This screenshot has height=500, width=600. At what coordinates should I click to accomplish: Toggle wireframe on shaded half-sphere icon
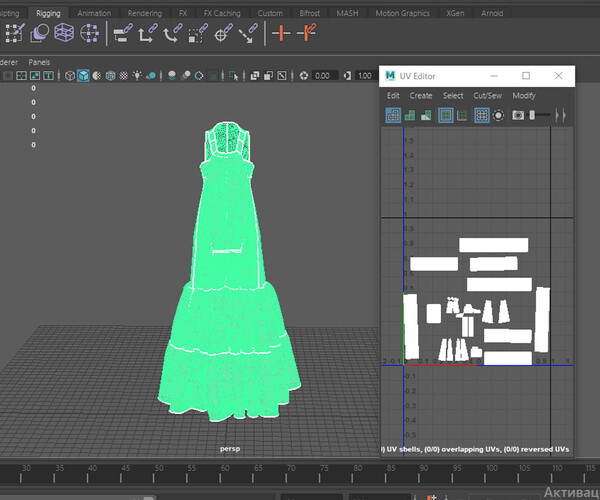[x=97, y=76]
